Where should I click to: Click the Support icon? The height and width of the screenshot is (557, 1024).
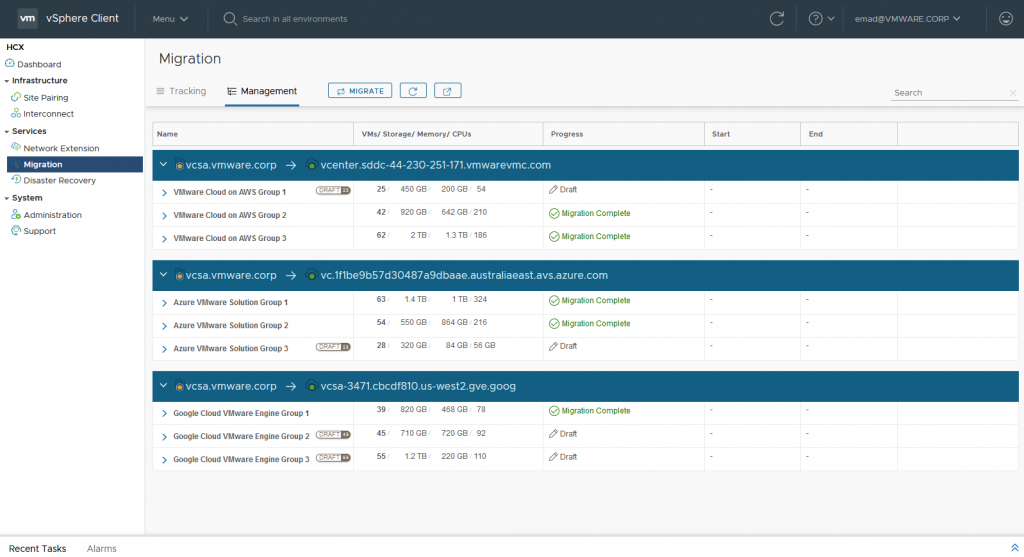tap(16, 231)
